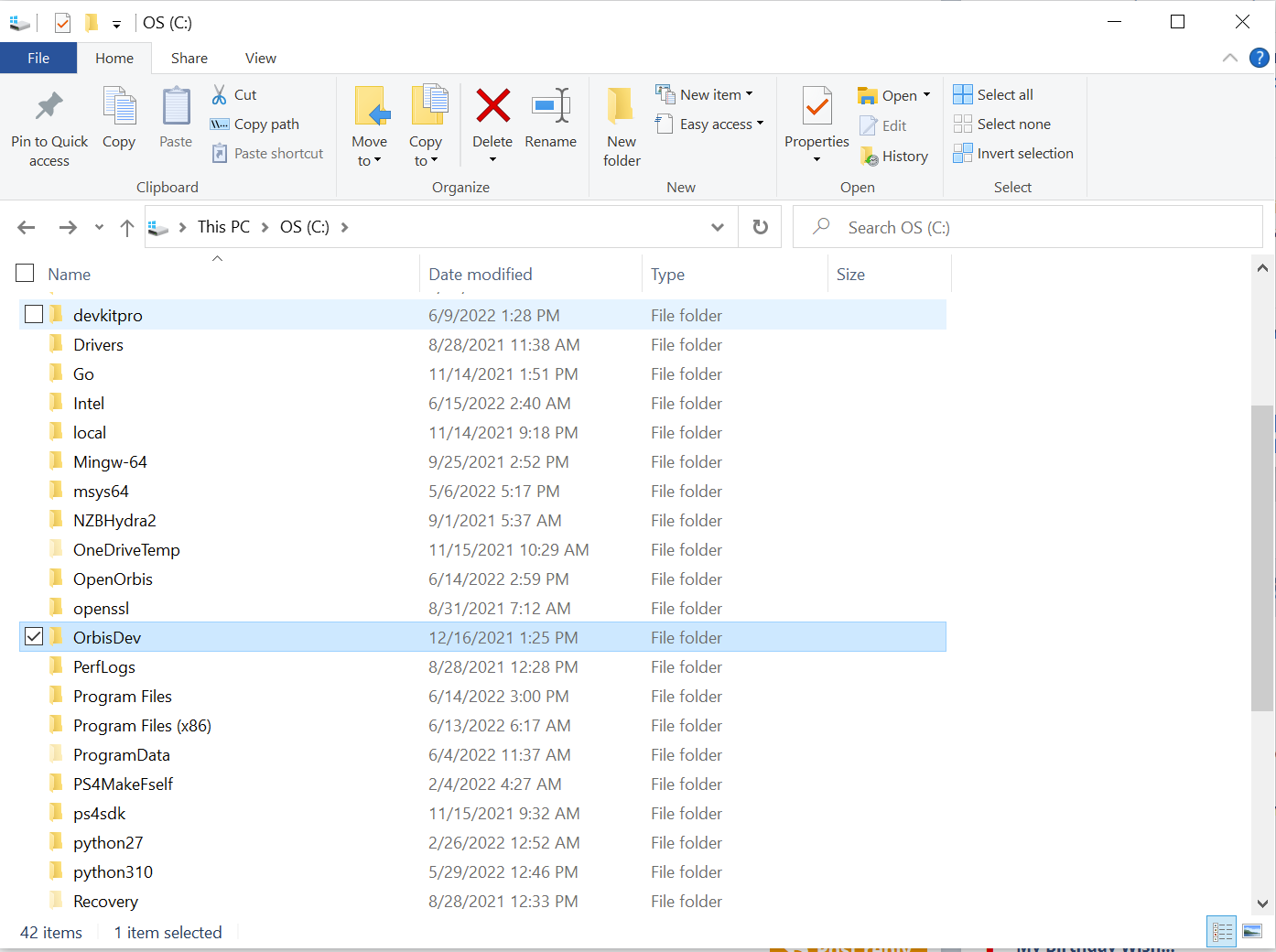Uncheck the OrbisDev folder checkbox
This screenshot has height=952, width=1276.
click(x=34, y=636)
